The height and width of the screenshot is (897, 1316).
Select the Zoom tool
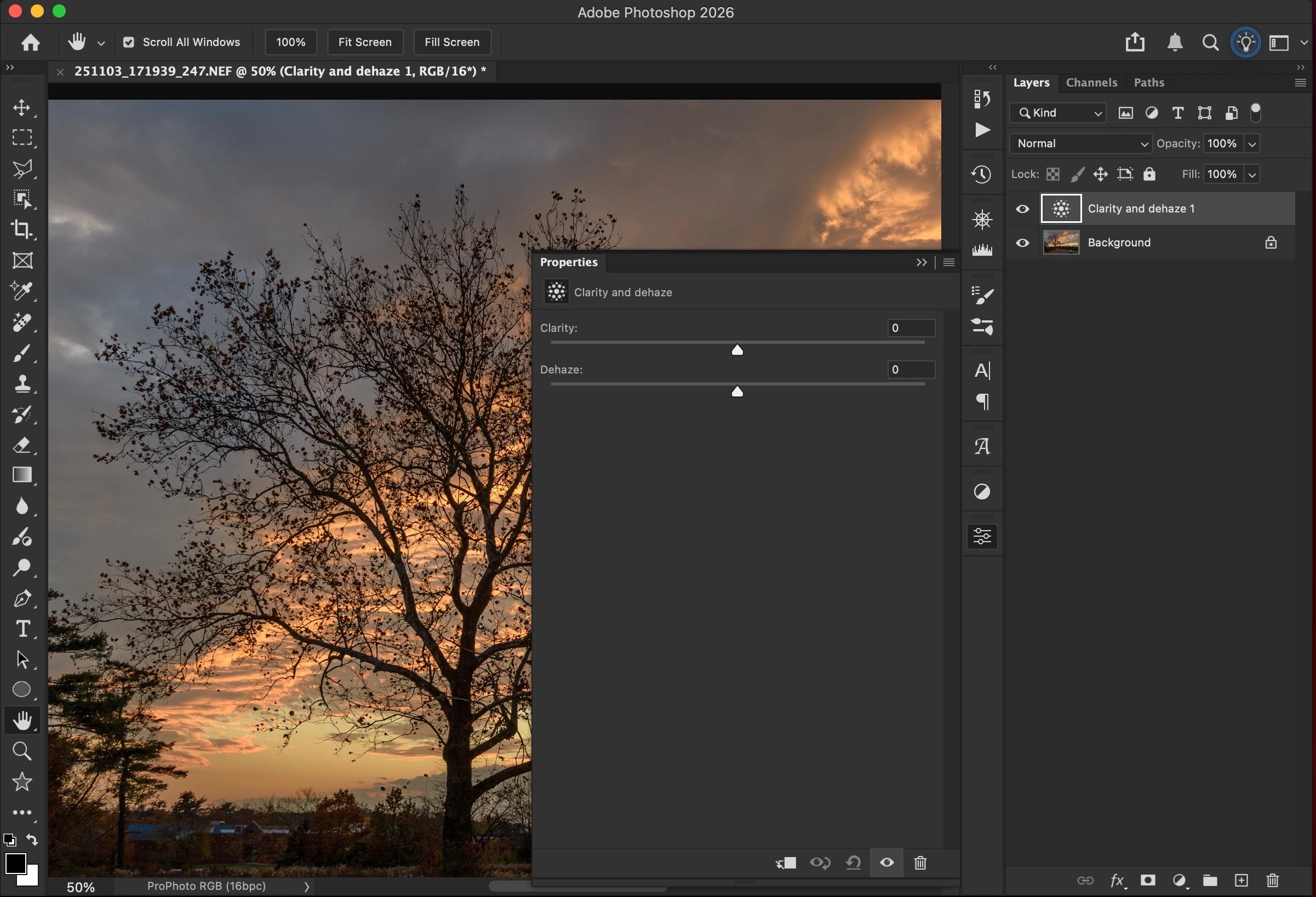pyautogui.click(x=22, y=751)
